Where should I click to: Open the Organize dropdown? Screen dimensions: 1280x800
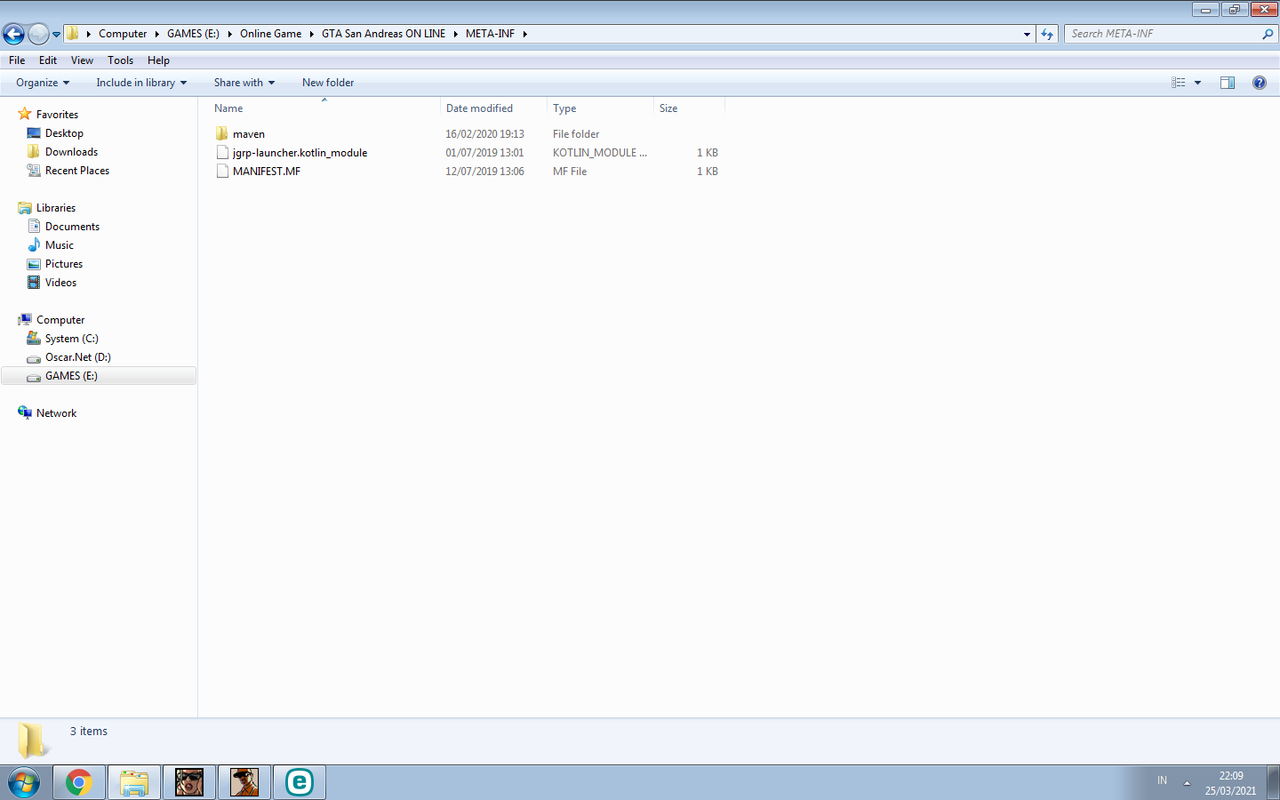43,83
